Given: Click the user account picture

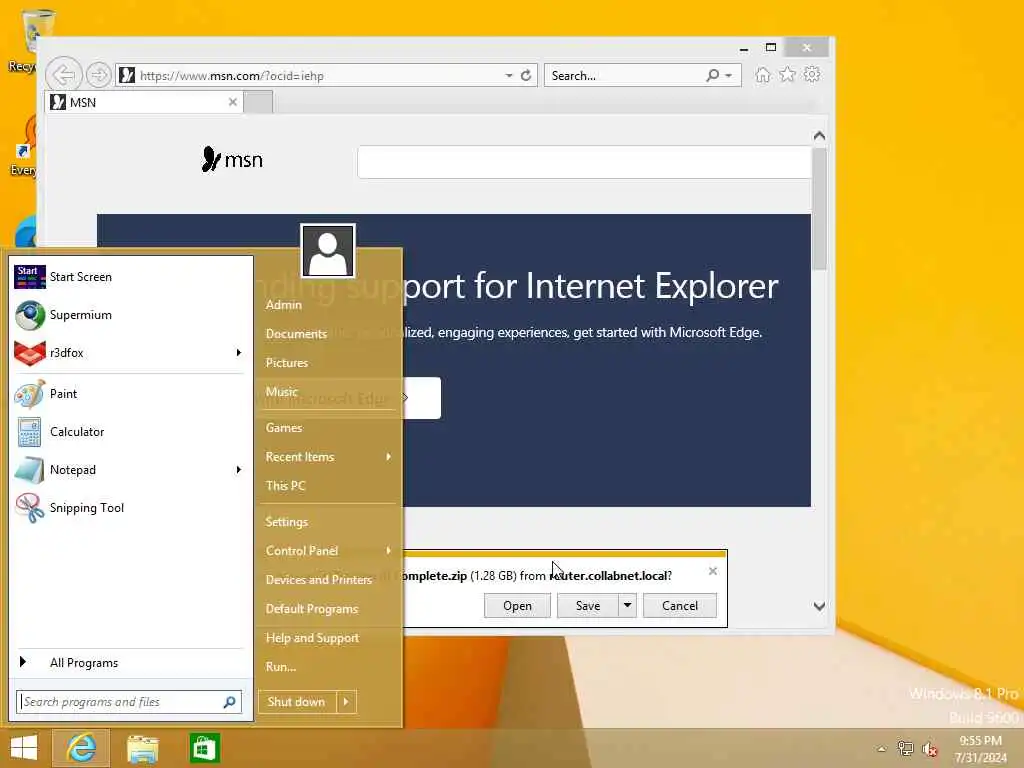Looking at the screenshot, I should click(x=328, y=251).
